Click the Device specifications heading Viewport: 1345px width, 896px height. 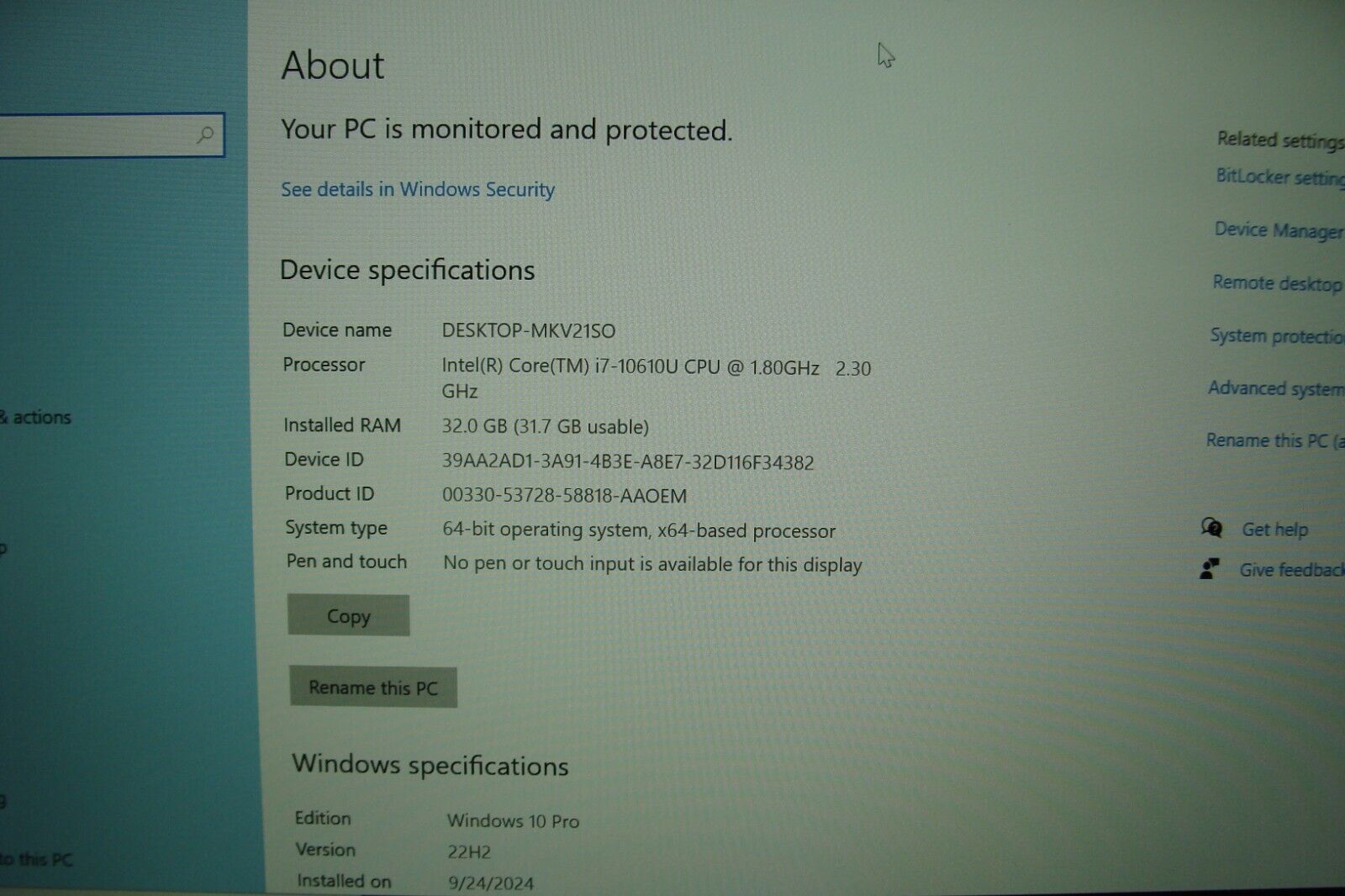click(x=407, y=271)
